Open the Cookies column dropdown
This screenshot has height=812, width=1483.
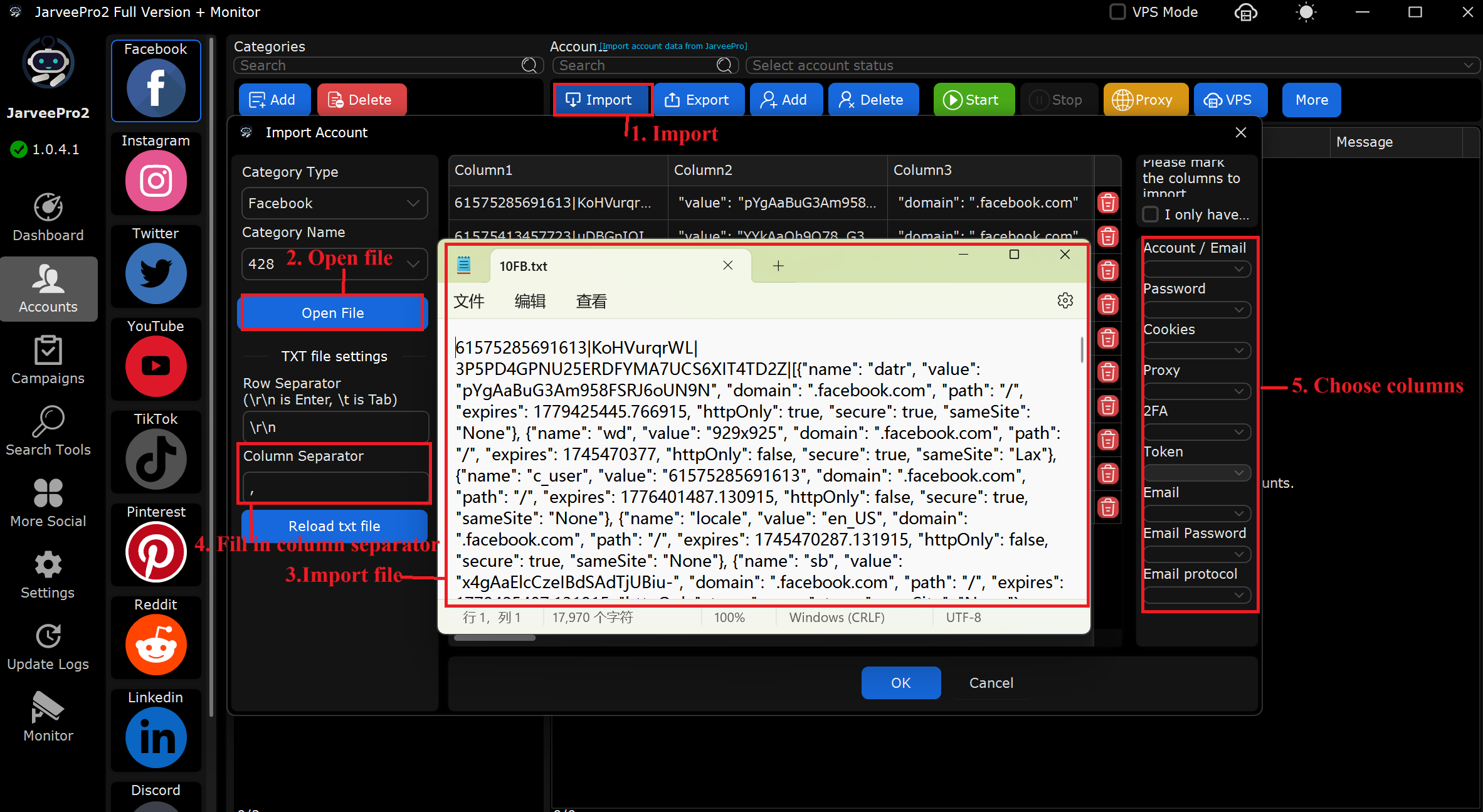click(1197, 351)
